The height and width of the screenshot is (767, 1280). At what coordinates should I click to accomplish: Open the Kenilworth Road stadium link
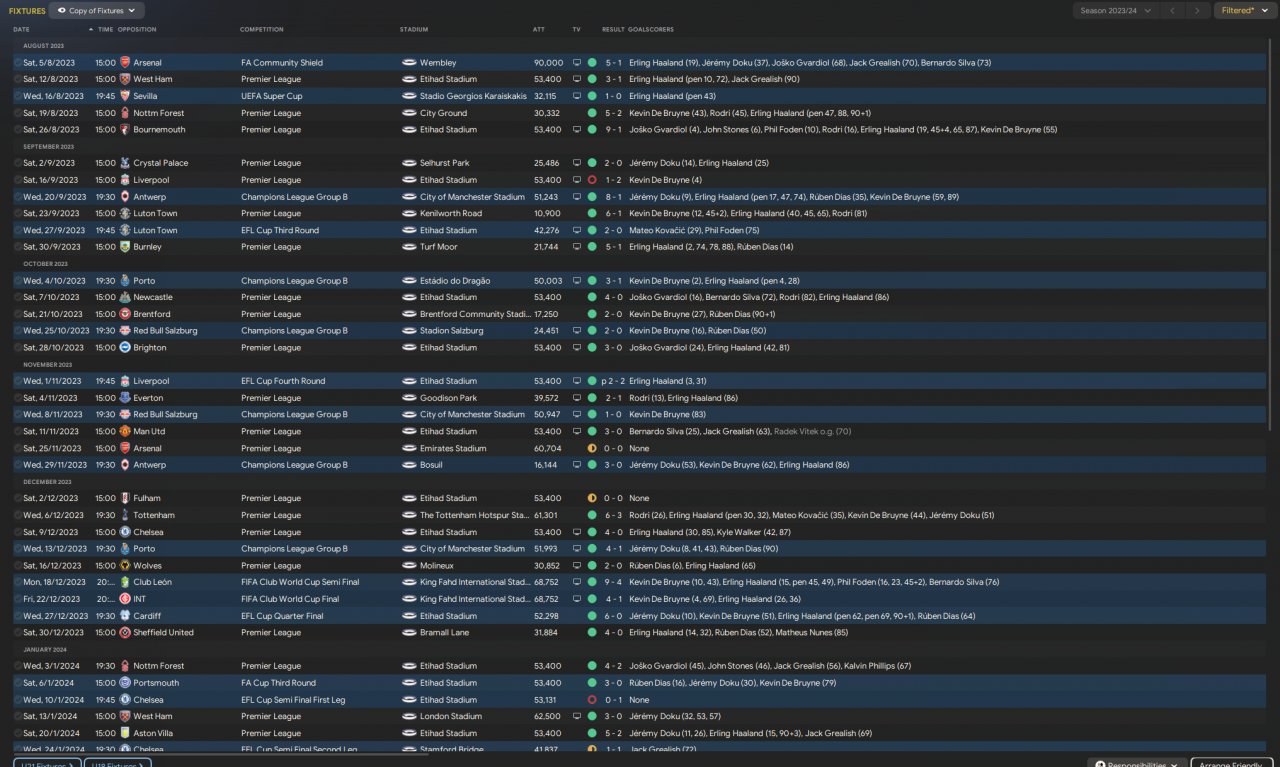point(451,213)
